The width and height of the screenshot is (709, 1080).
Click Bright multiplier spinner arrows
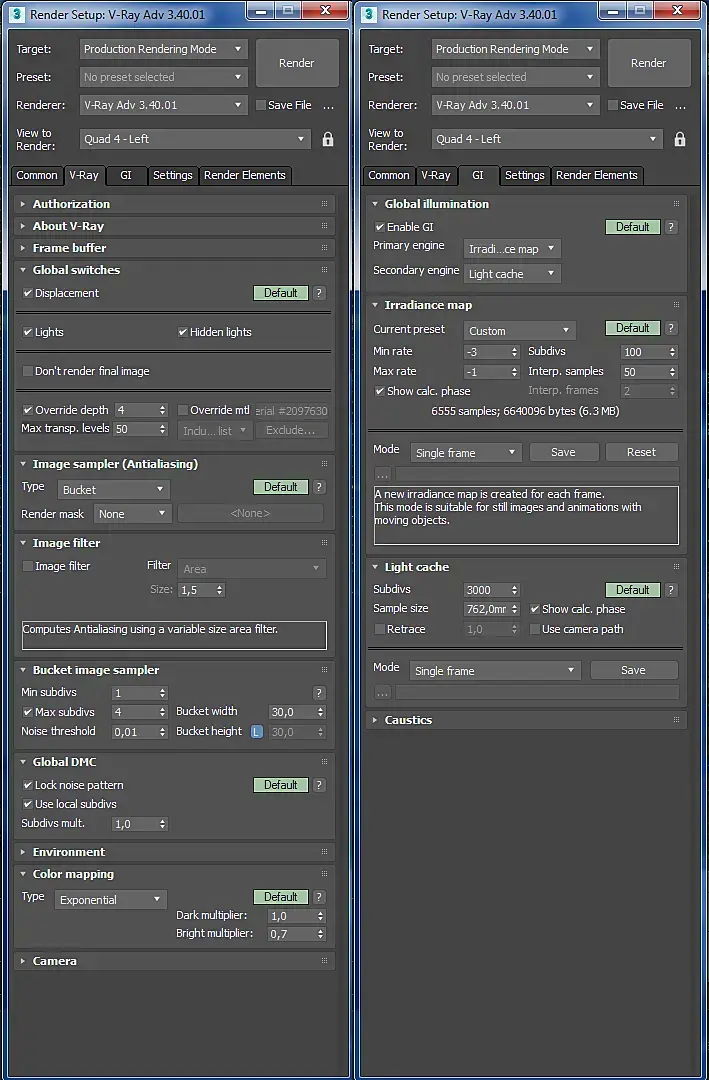[320, 934]
